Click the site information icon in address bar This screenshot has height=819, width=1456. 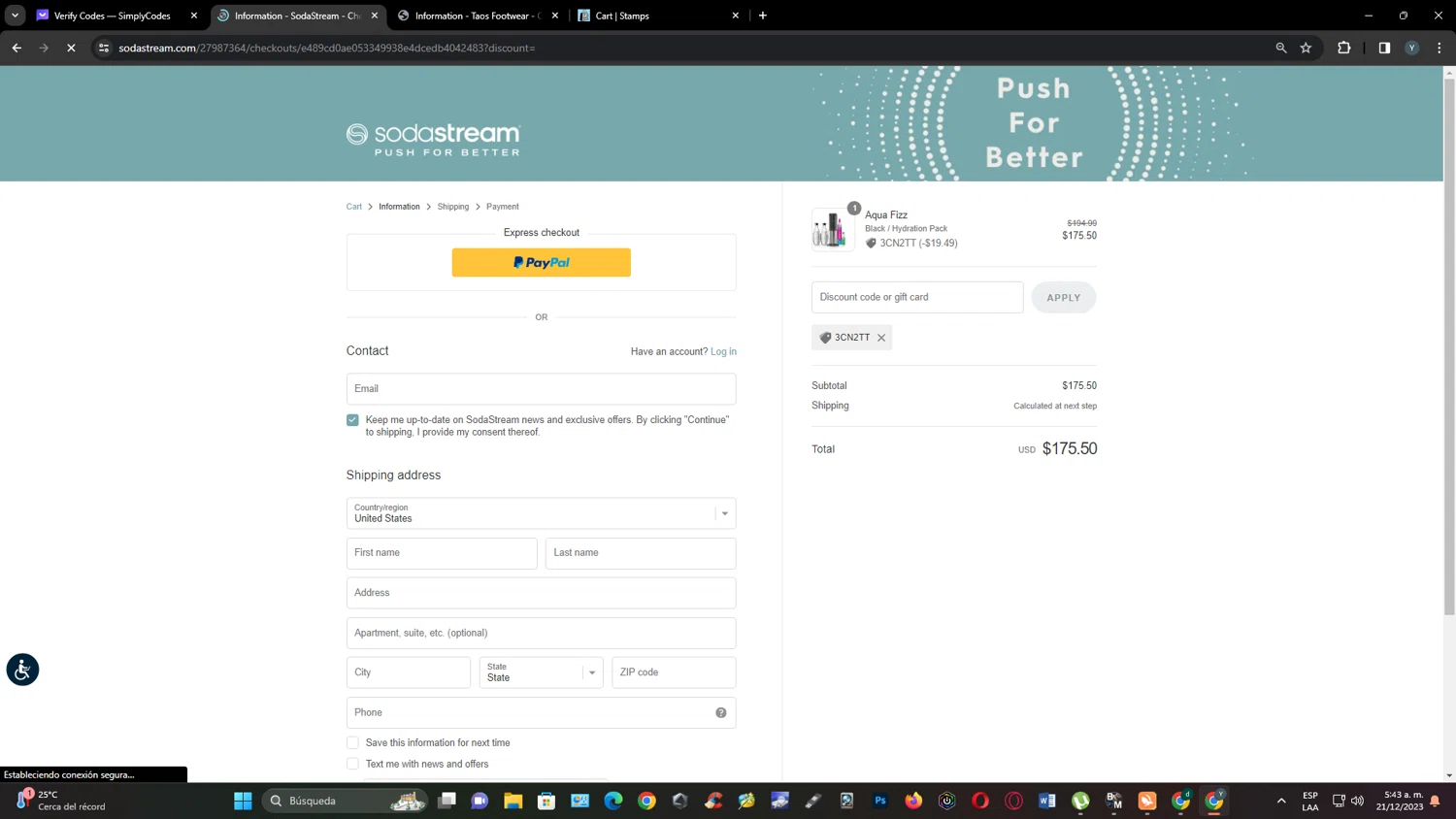tap(104, 48)
